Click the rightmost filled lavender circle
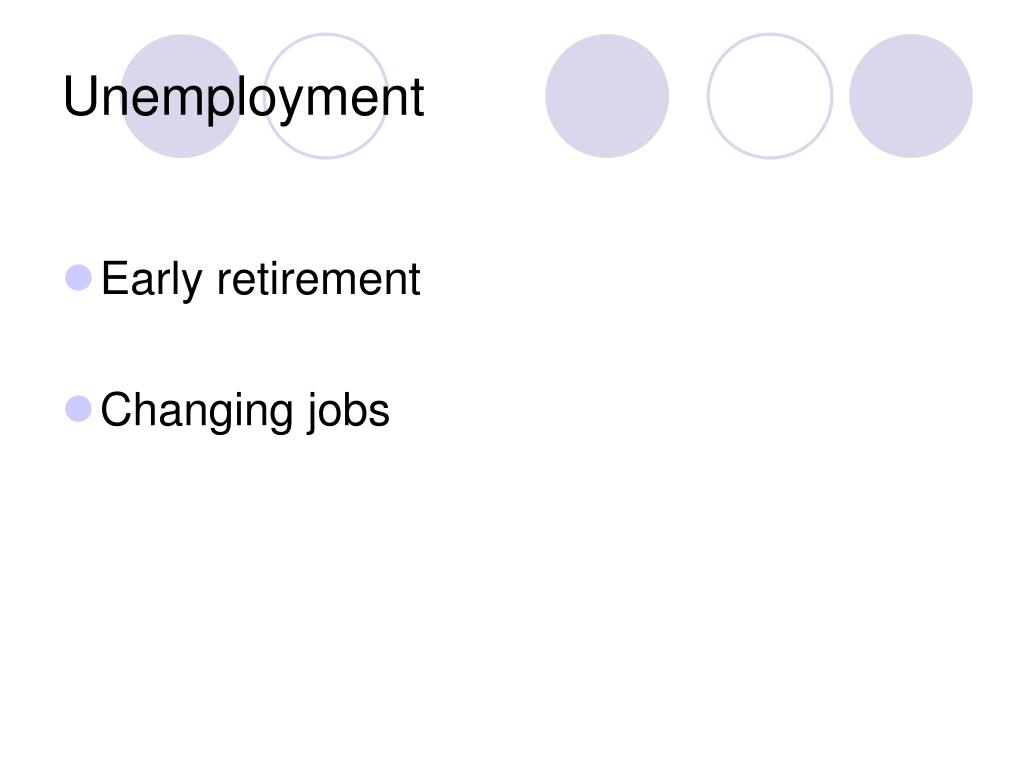Image resolution: width=1024 pixels, height=768 pixels. coord(911,96)
